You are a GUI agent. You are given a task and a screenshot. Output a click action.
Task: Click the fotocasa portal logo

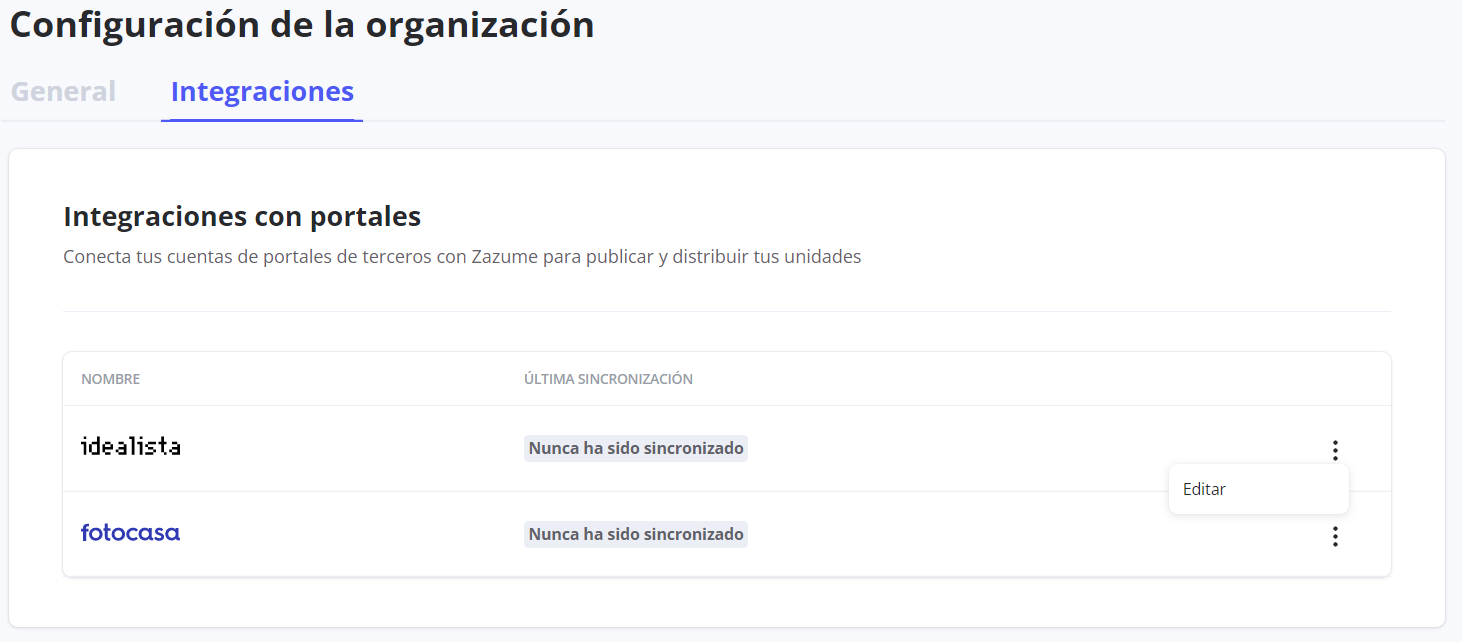(130, 533)
